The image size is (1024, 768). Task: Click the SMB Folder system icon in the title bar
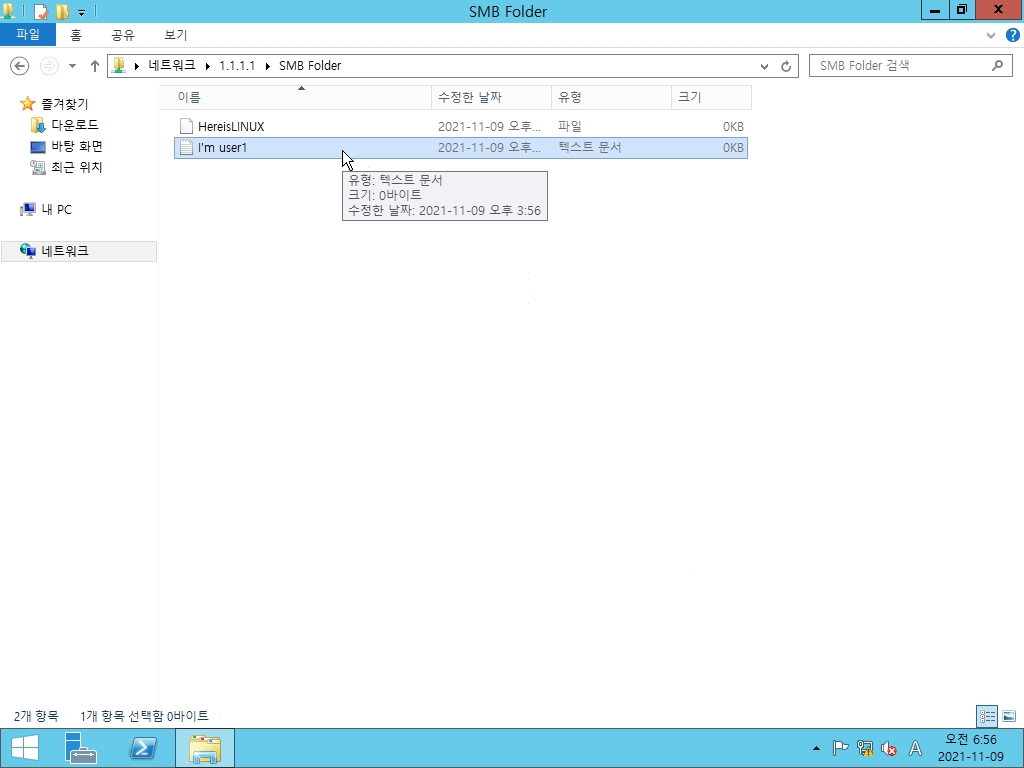(x=8, y=11)
